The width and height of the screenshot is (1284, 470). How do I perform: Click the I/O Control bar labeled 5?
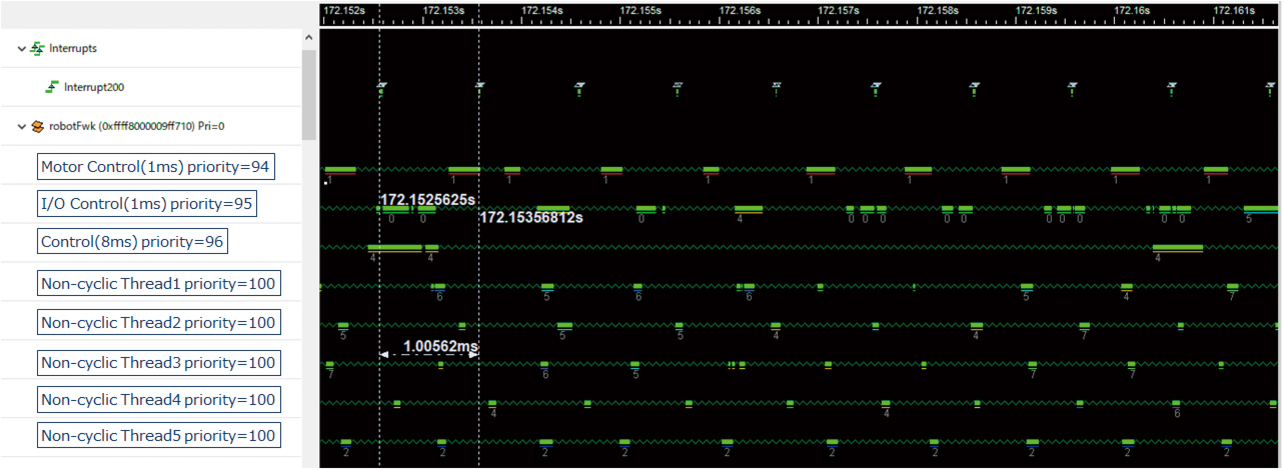[x=1261, y=209]
